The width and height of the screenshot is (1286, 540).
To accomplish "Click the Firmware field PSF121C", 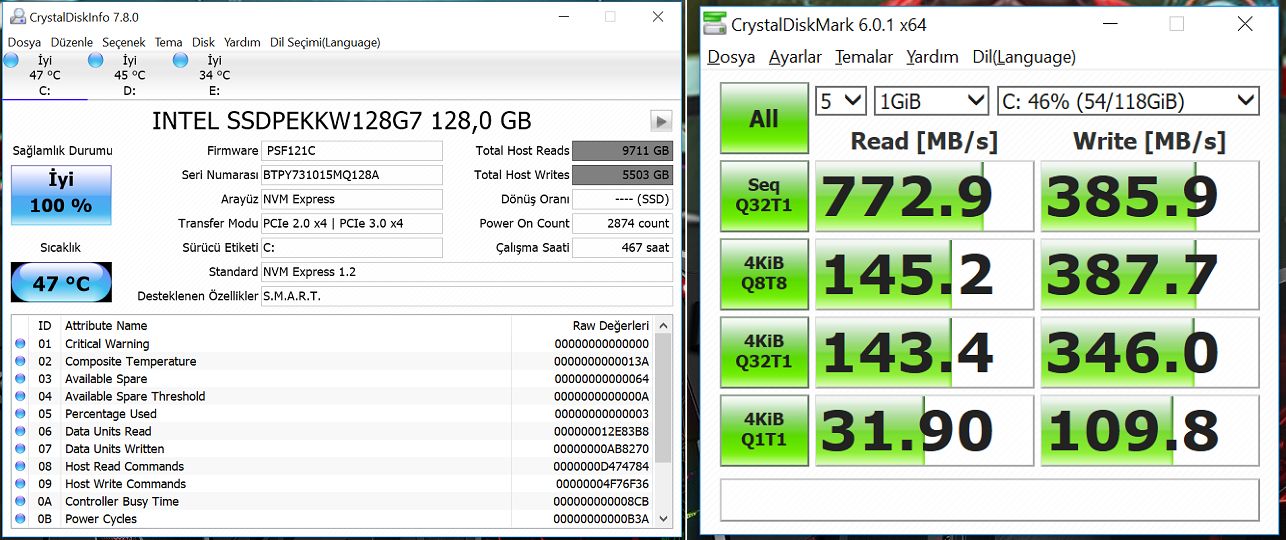I will [x=351, y=151].
